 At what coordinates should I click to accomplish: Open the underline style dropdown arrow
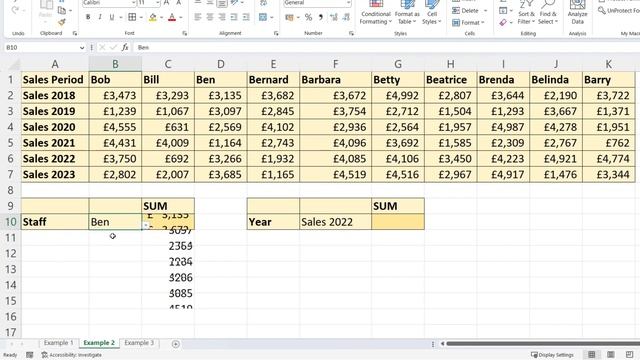tap(120, 17)
